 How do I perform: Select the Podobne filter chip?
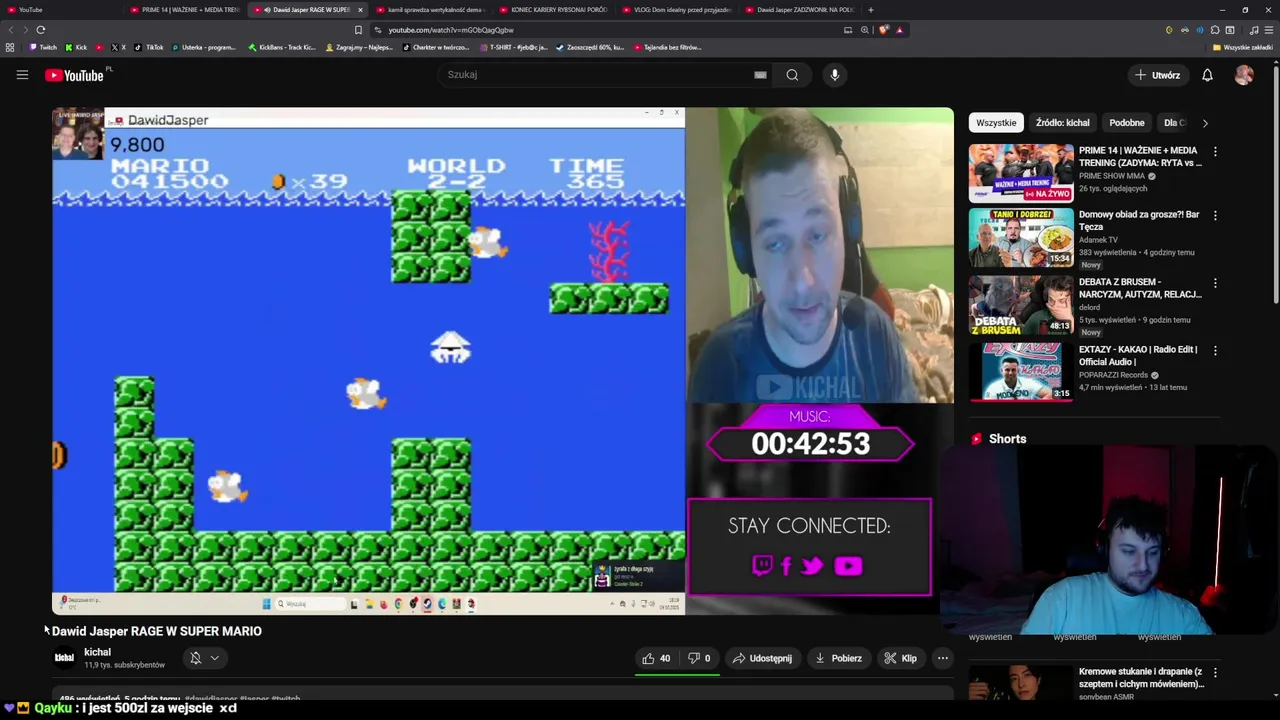tap(1127, 123)
